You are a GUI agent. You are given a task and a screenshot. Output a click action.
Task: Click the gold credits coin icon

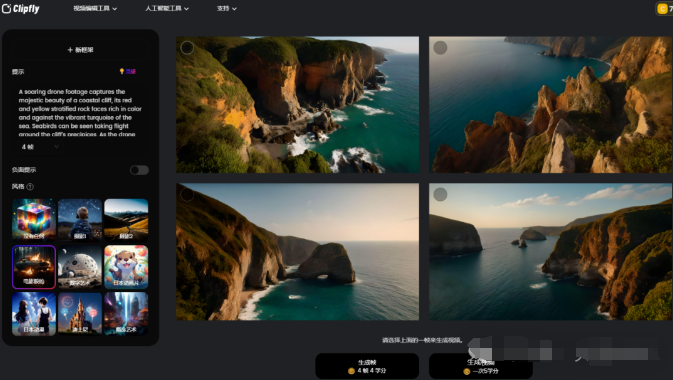click(662, 9)
